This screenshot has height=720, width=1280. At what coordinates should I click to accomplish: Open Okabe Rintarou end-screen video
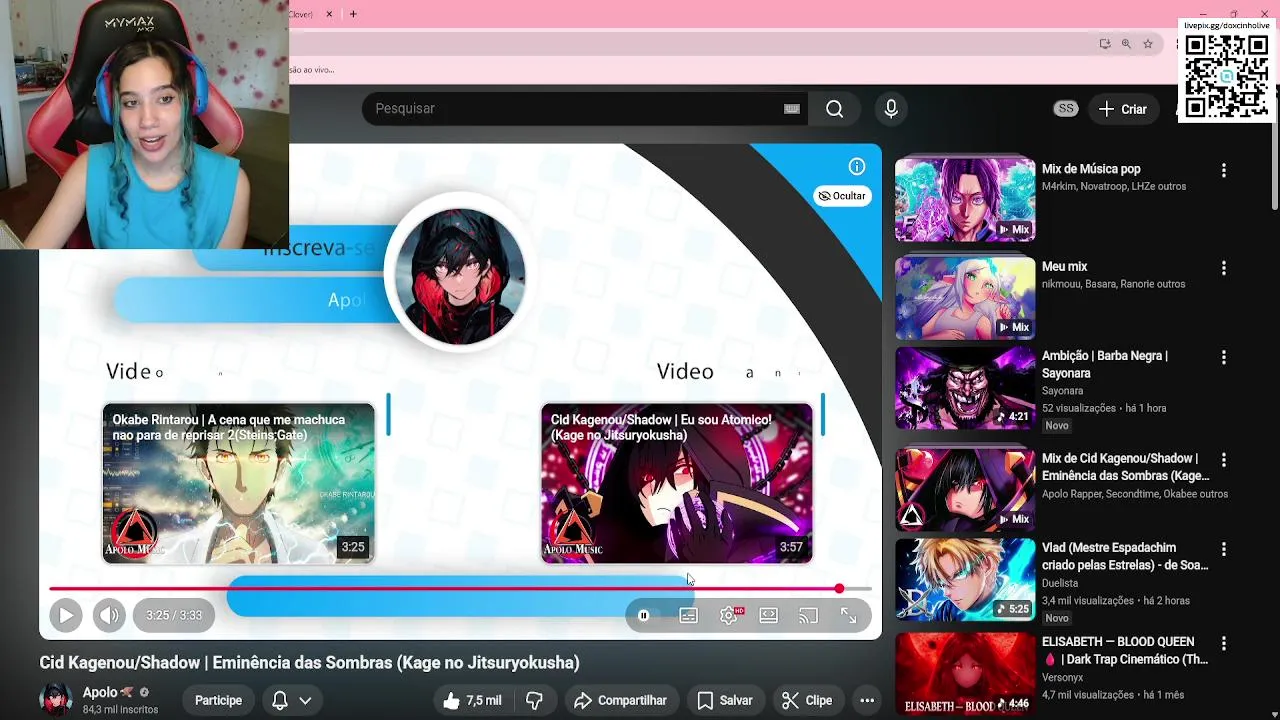tap(238, 483)
